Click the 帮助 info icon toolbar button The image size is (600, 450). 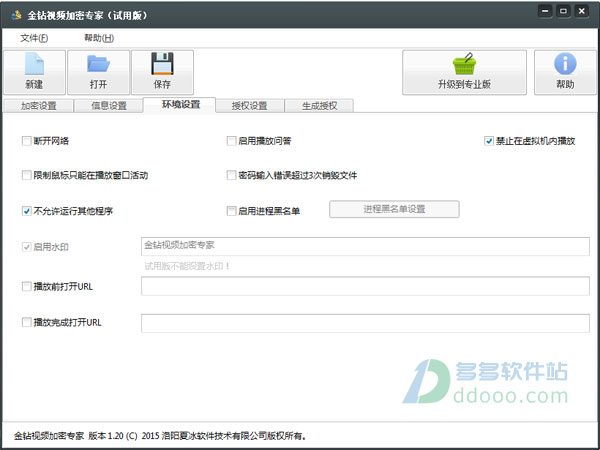click(565, 72)
